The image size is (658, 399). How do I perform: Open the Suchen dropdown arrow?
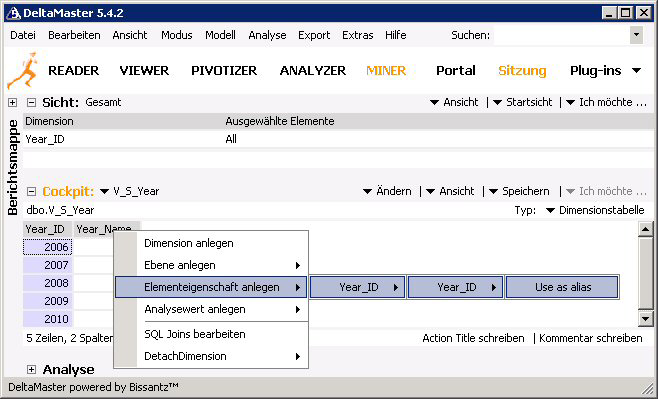point(636,35)
